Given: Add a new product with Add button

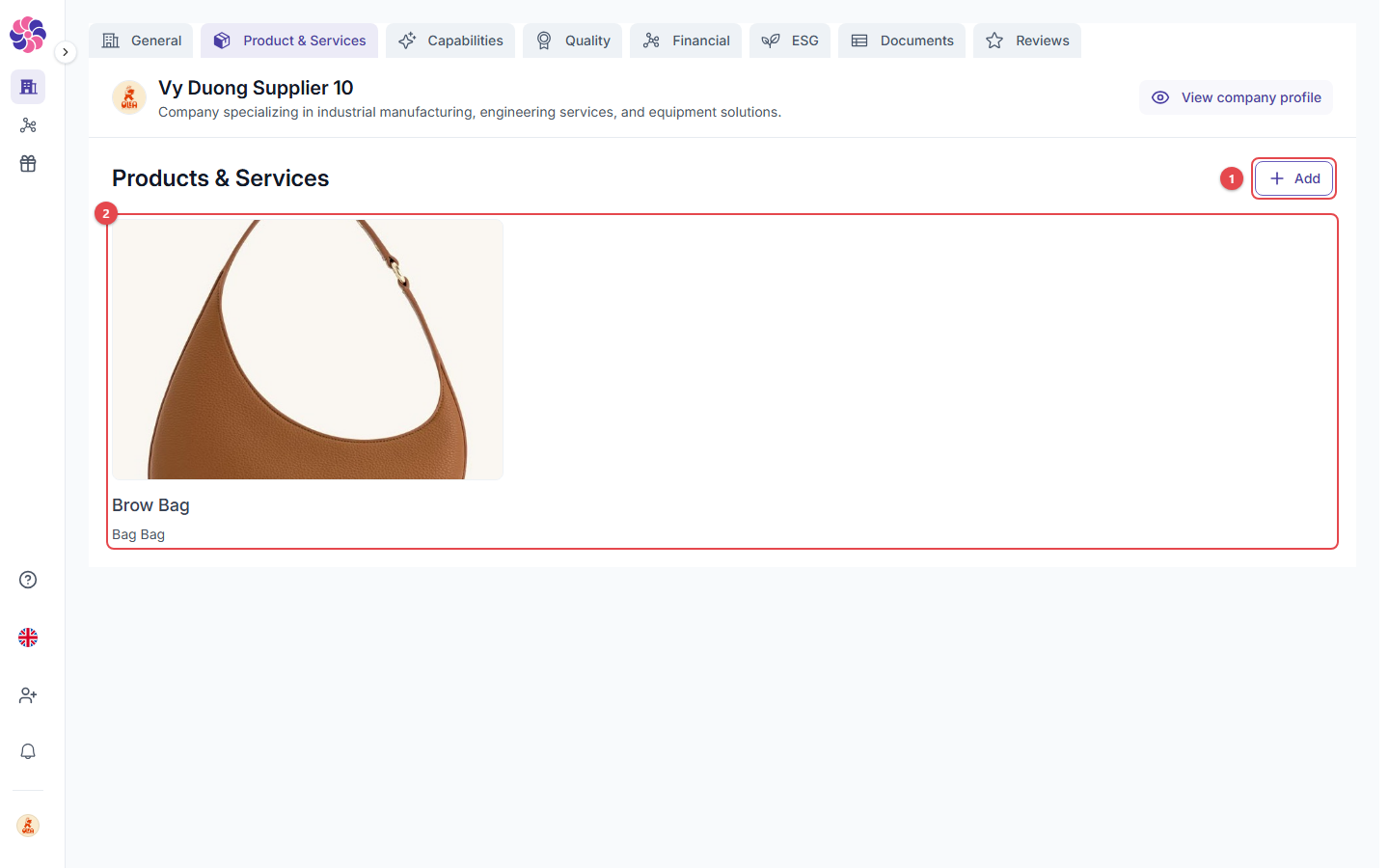Looking at the screenshot, I should [1294, 178].
